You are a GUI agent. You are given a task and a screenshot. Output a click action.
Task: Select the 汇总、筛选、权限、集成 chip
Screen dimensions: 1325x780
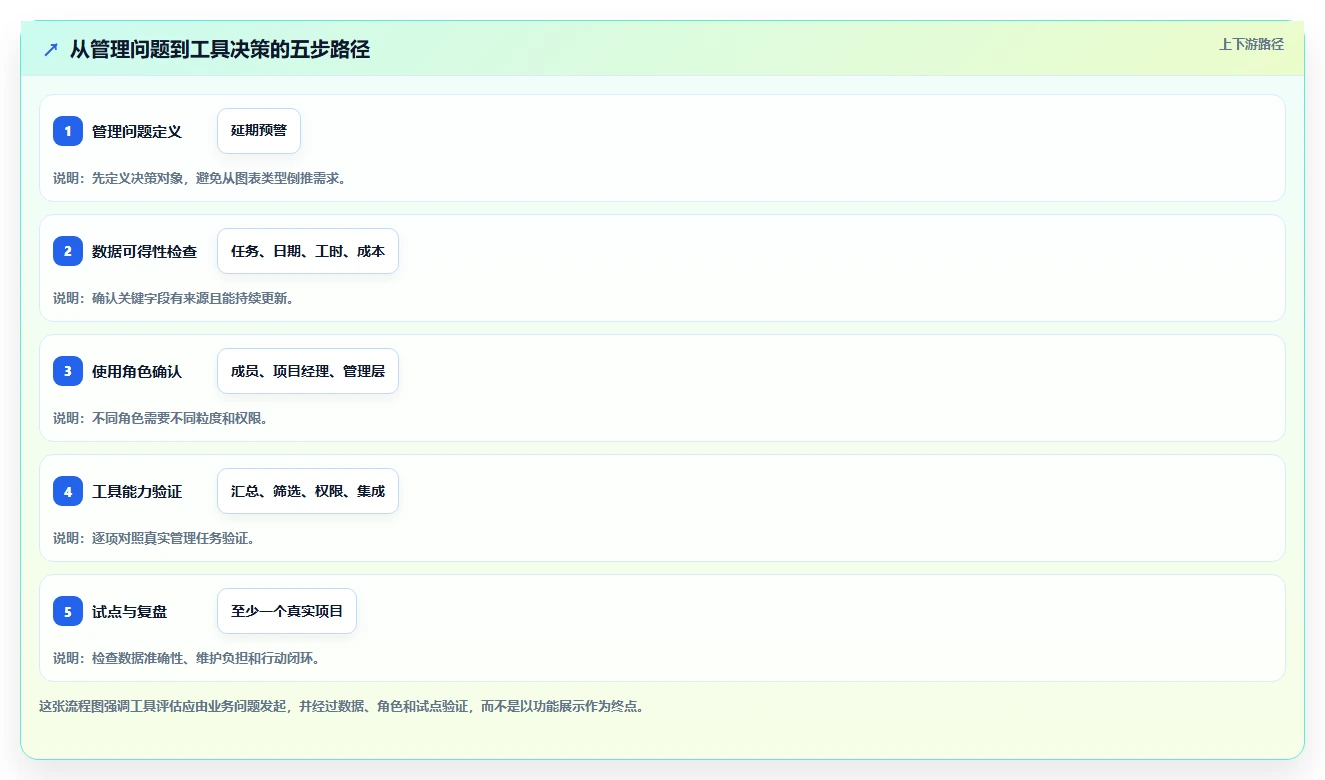click(308, 491)
